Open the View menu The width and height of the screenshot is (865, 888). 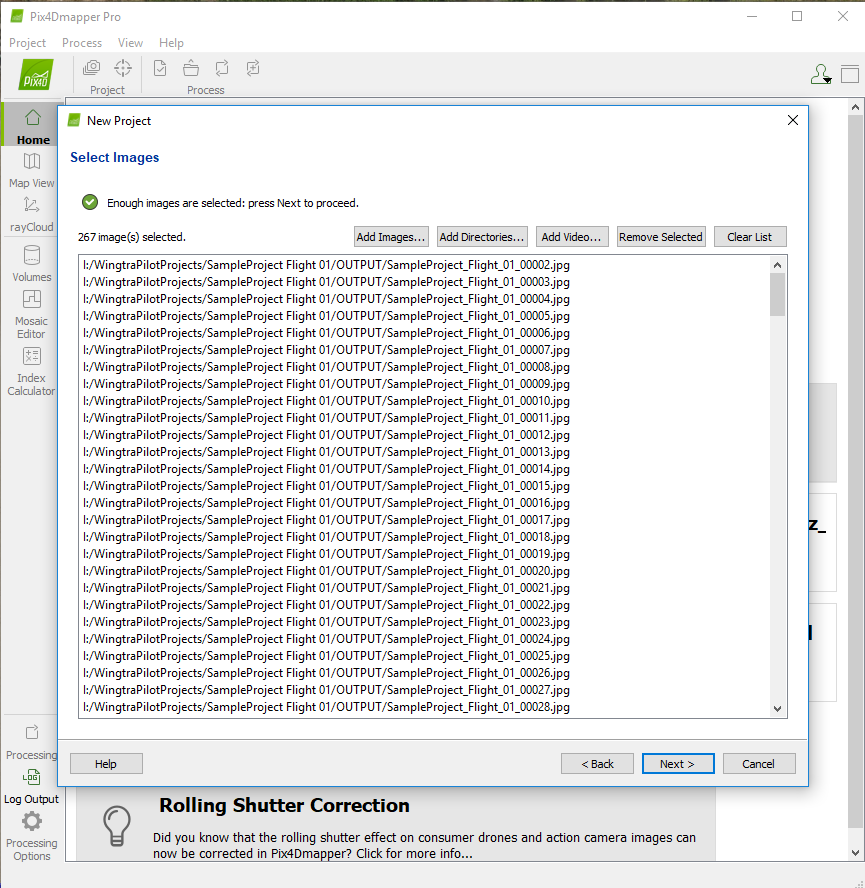point(130,43)
